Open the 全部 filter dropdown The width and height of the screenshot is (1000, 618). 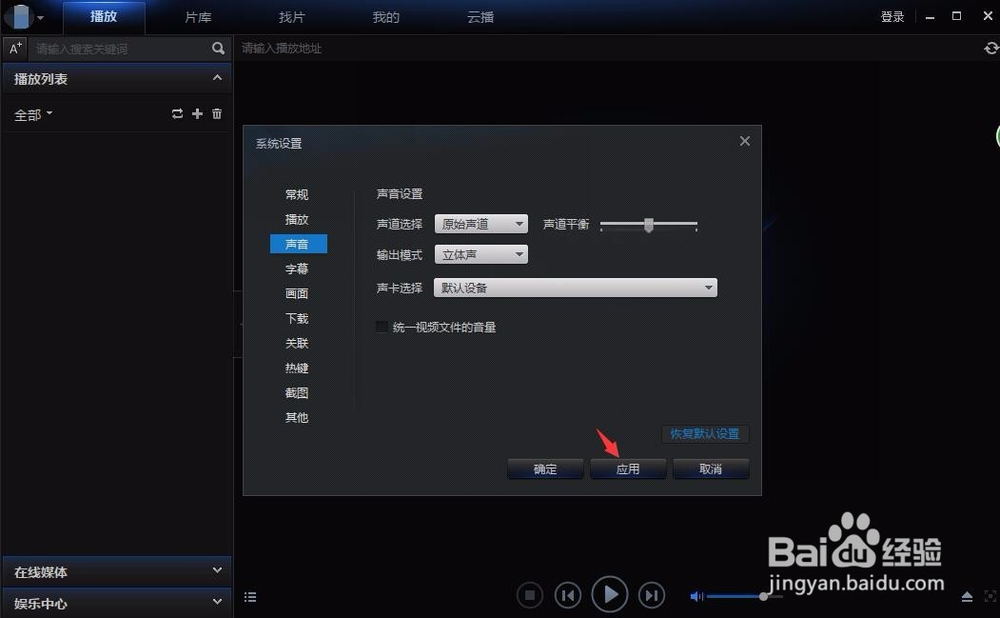[33, 115]
